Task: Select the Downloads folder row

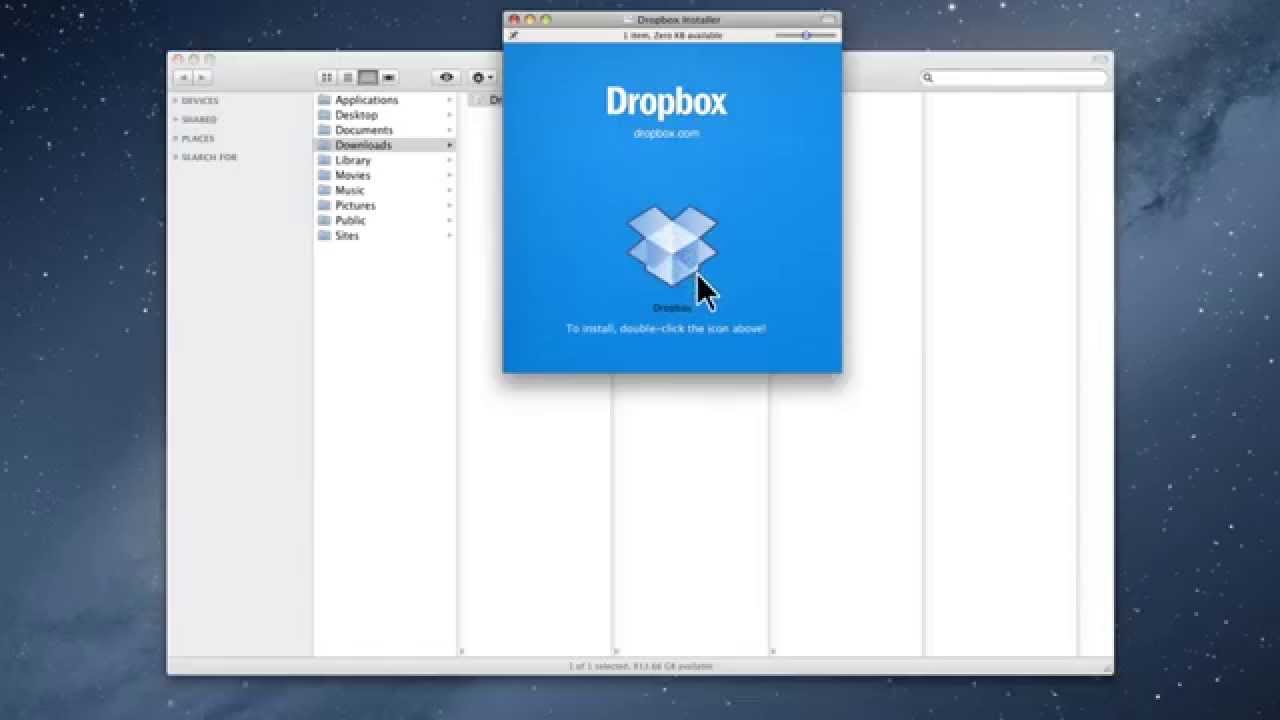Action: point(385,145)
